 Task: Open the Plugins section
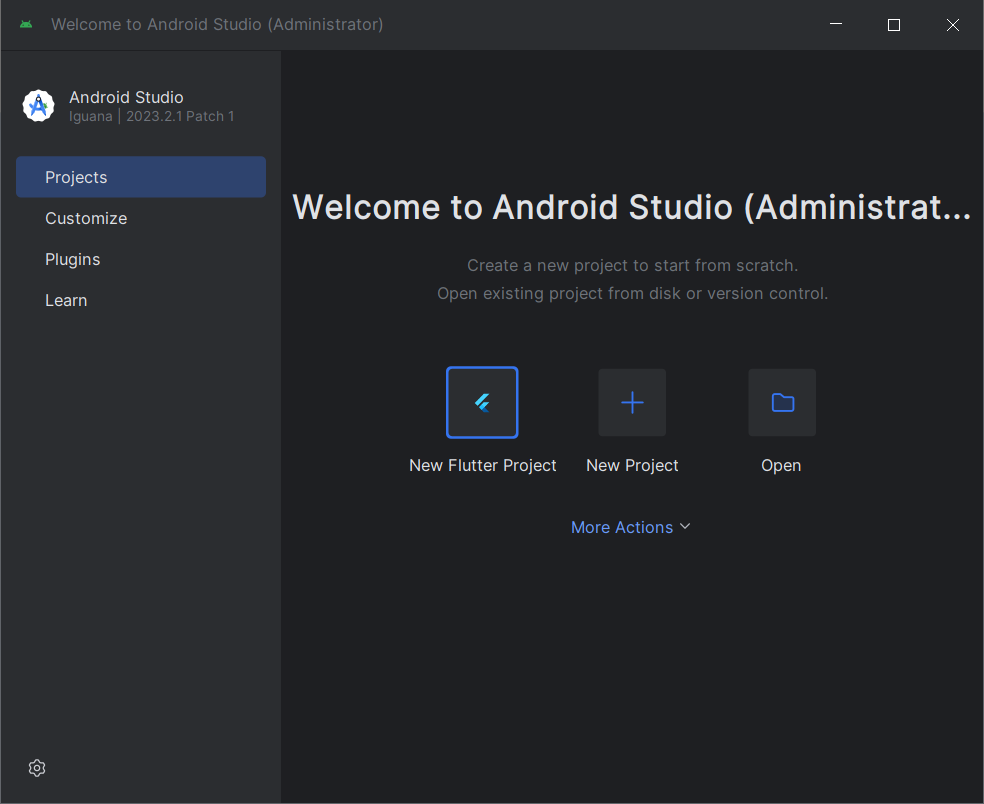point(73,259)
